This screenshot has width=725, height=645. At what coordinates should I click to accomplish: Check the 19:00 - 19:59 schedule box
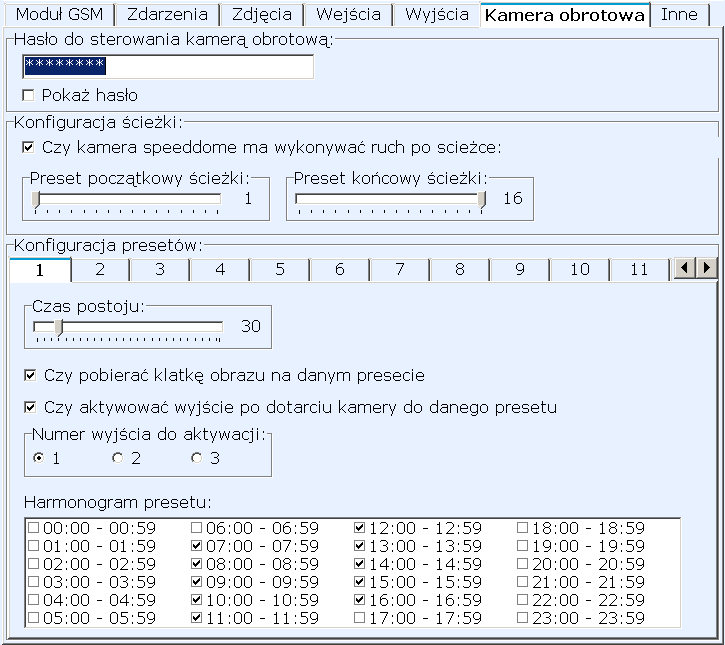coord(522,546)
